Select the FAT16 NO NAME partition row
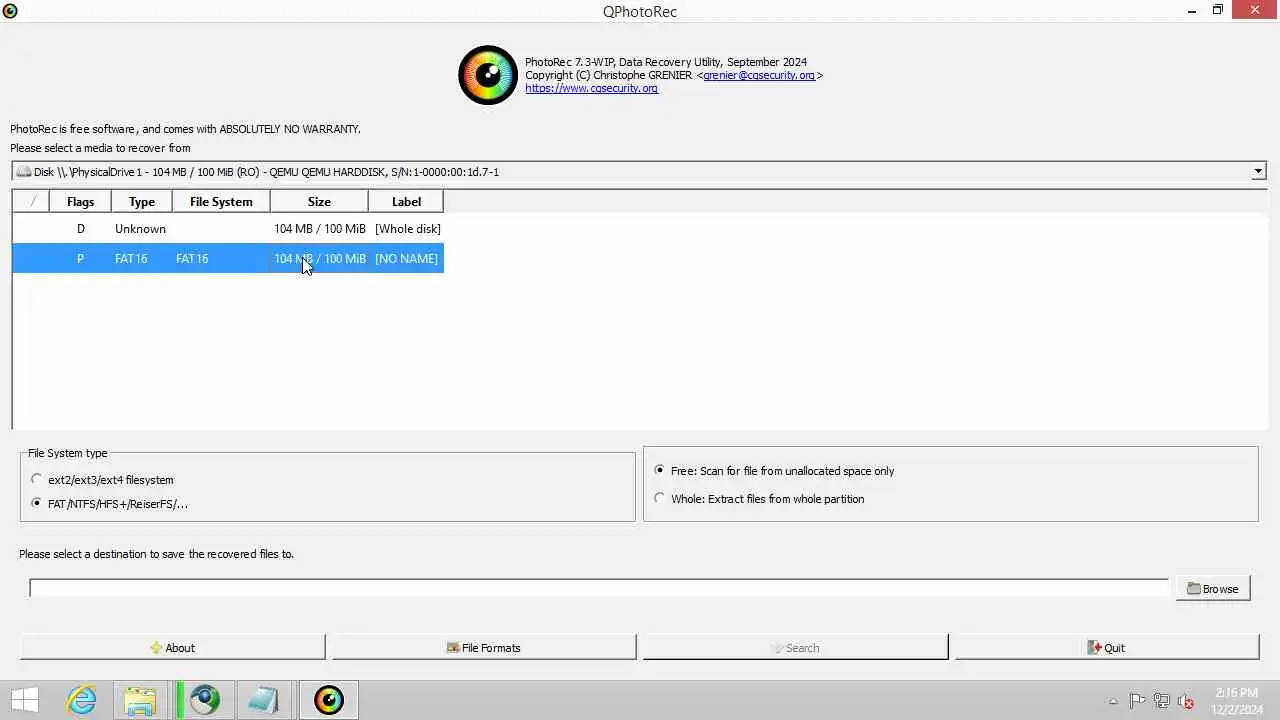 pos(228,258)
